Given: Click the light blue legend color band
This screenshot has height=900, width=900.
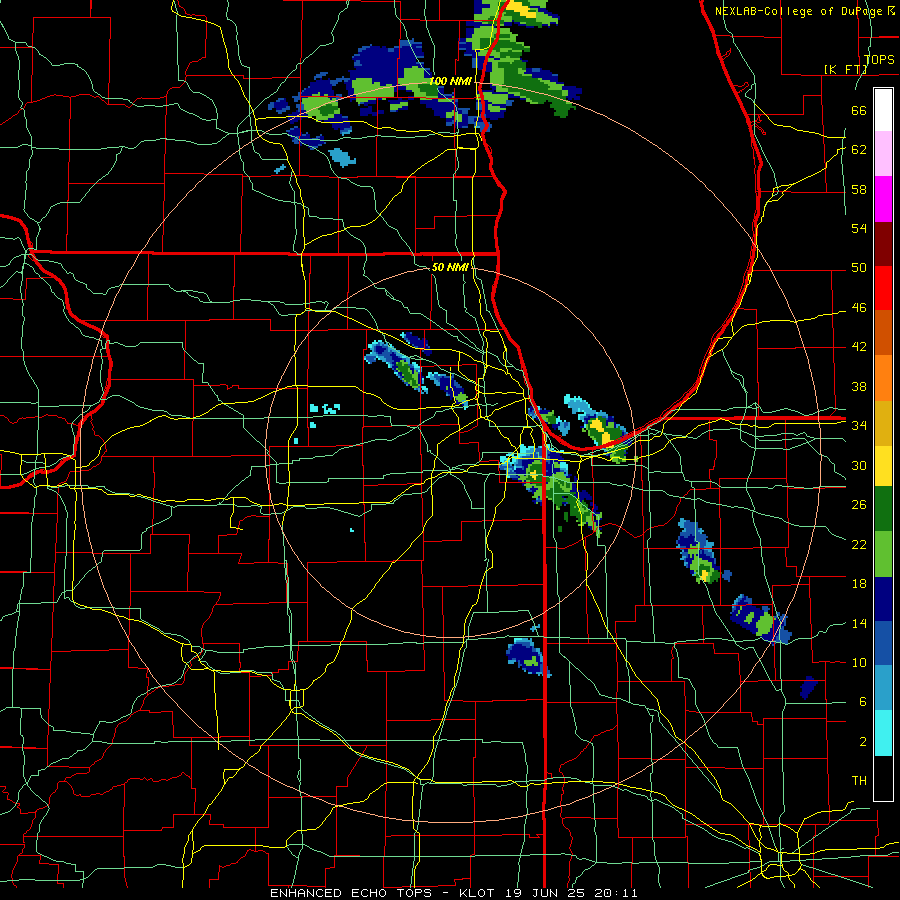Looking at the screenshot, I should (x=883, y=688).
